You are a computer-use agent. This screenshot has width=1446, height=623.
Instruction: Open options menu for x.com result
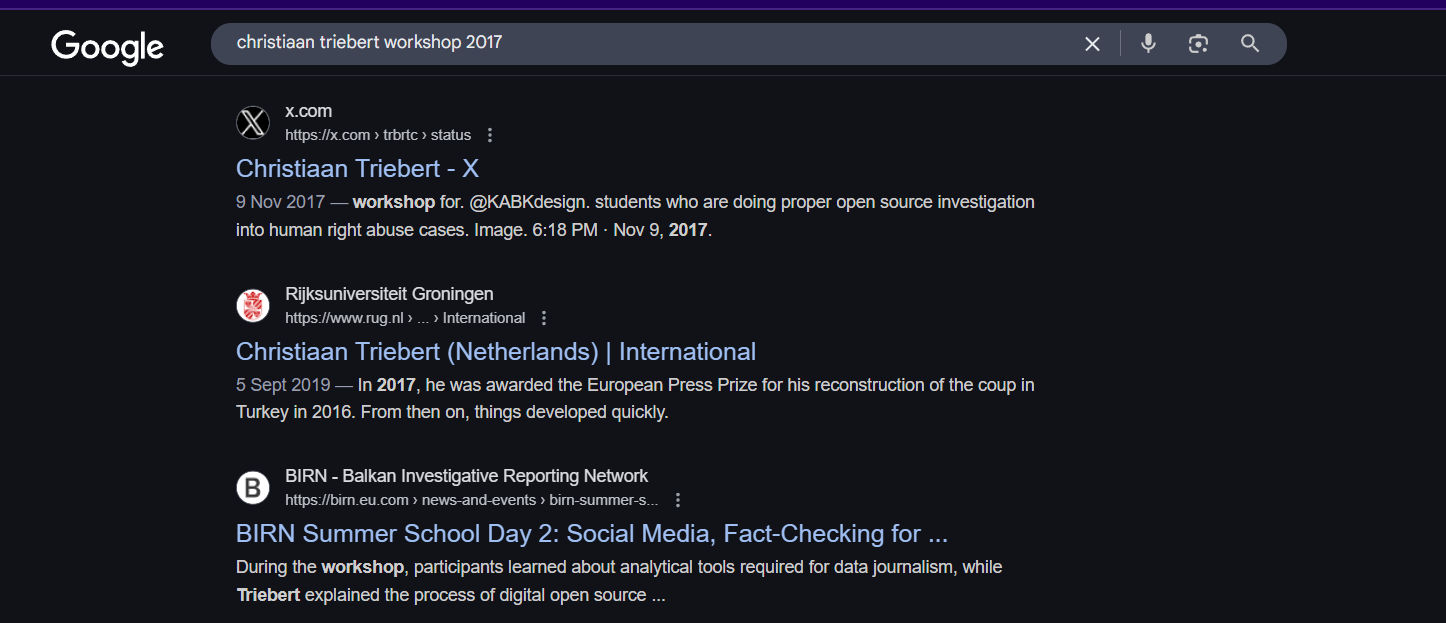(x=490, y=135)
